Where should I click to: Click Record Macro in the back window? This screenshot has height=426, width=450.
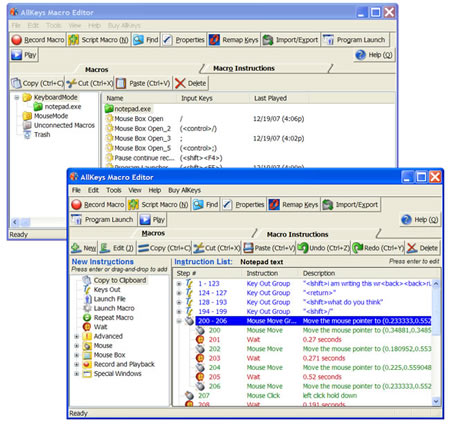click(x=38, y=40)
